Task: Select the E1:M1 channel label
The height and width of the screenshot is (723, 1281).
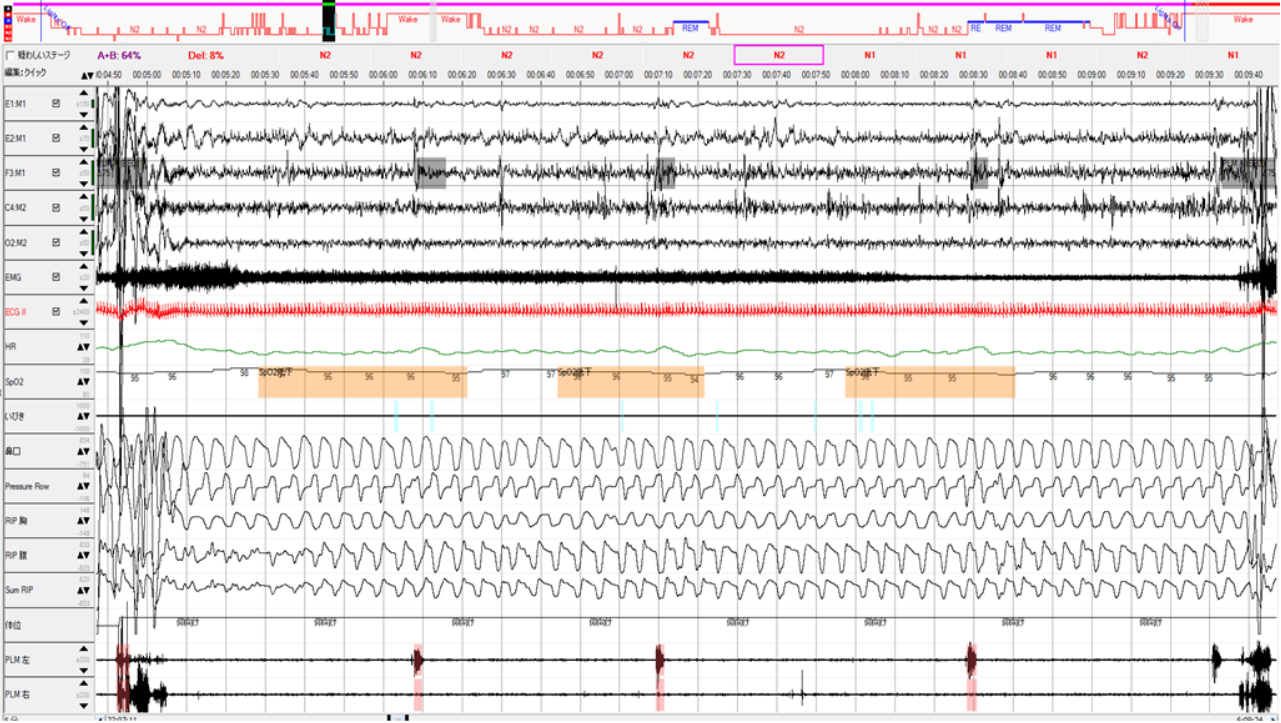Action: click(x=17, y=103)
